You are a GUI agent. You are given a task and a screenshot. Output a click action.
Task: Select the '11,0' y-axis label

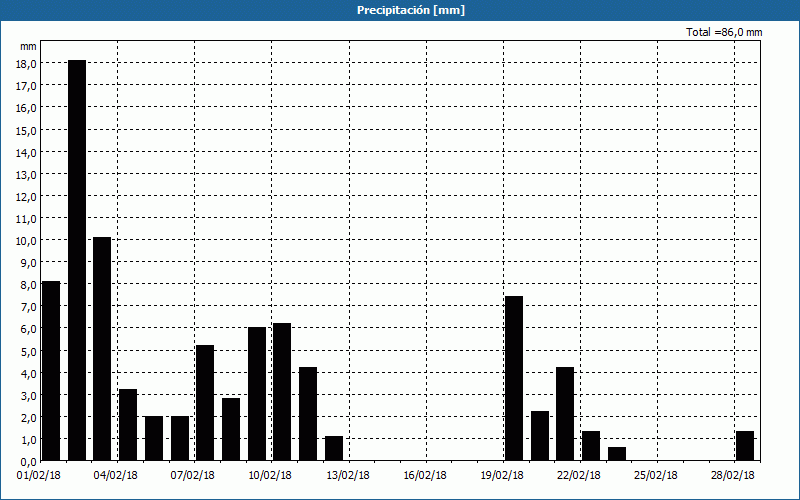26,219
